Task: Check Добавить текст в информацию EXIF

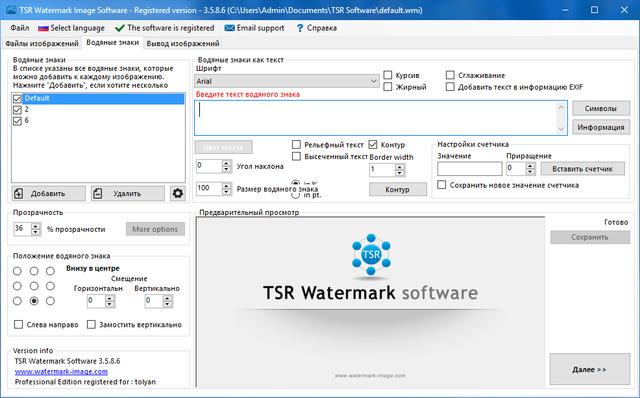Action: 450,87
